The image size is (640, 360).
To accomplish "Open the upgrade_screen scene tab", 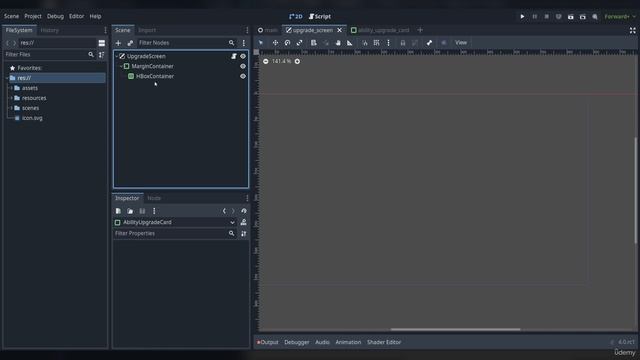I will pyautogui.click(x=312, y=30).
